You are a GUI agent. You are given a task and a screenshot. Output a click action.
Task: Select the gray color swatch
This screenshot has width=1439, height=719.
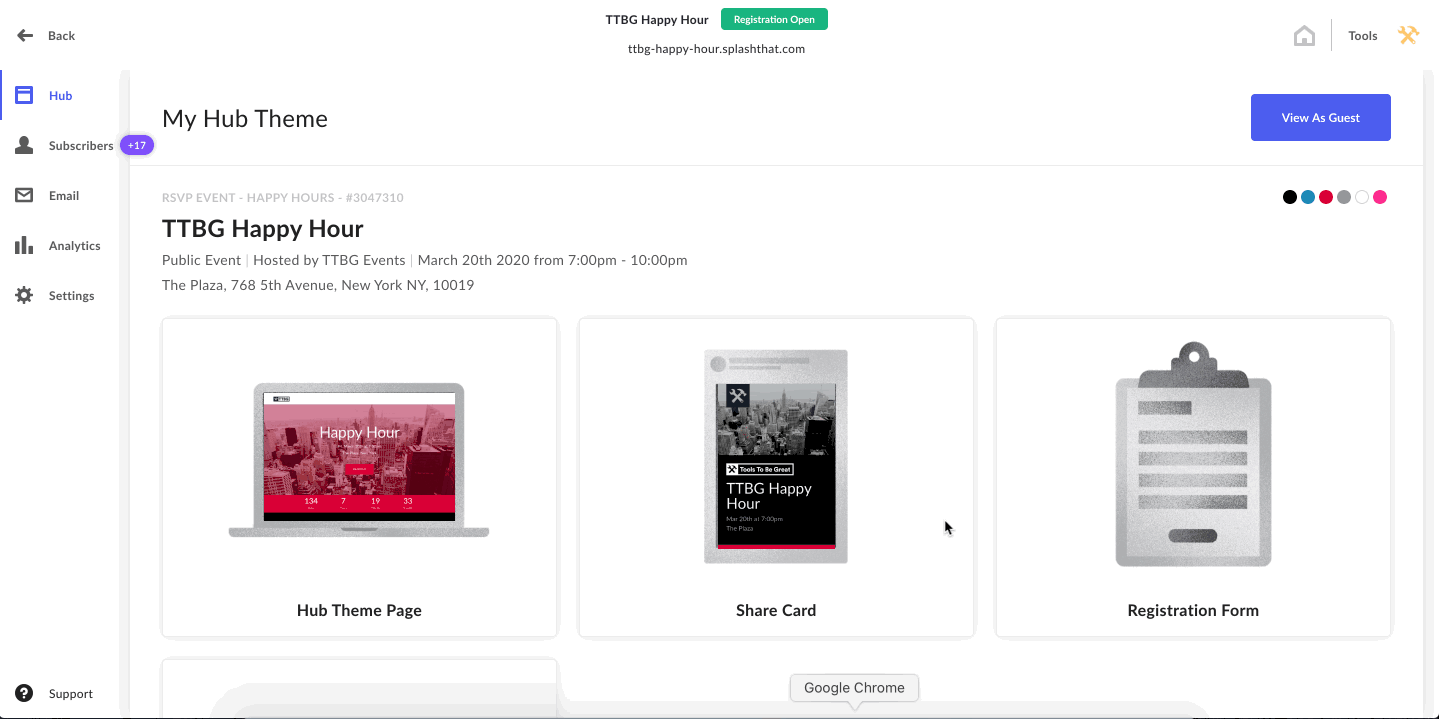(1344, 197)
